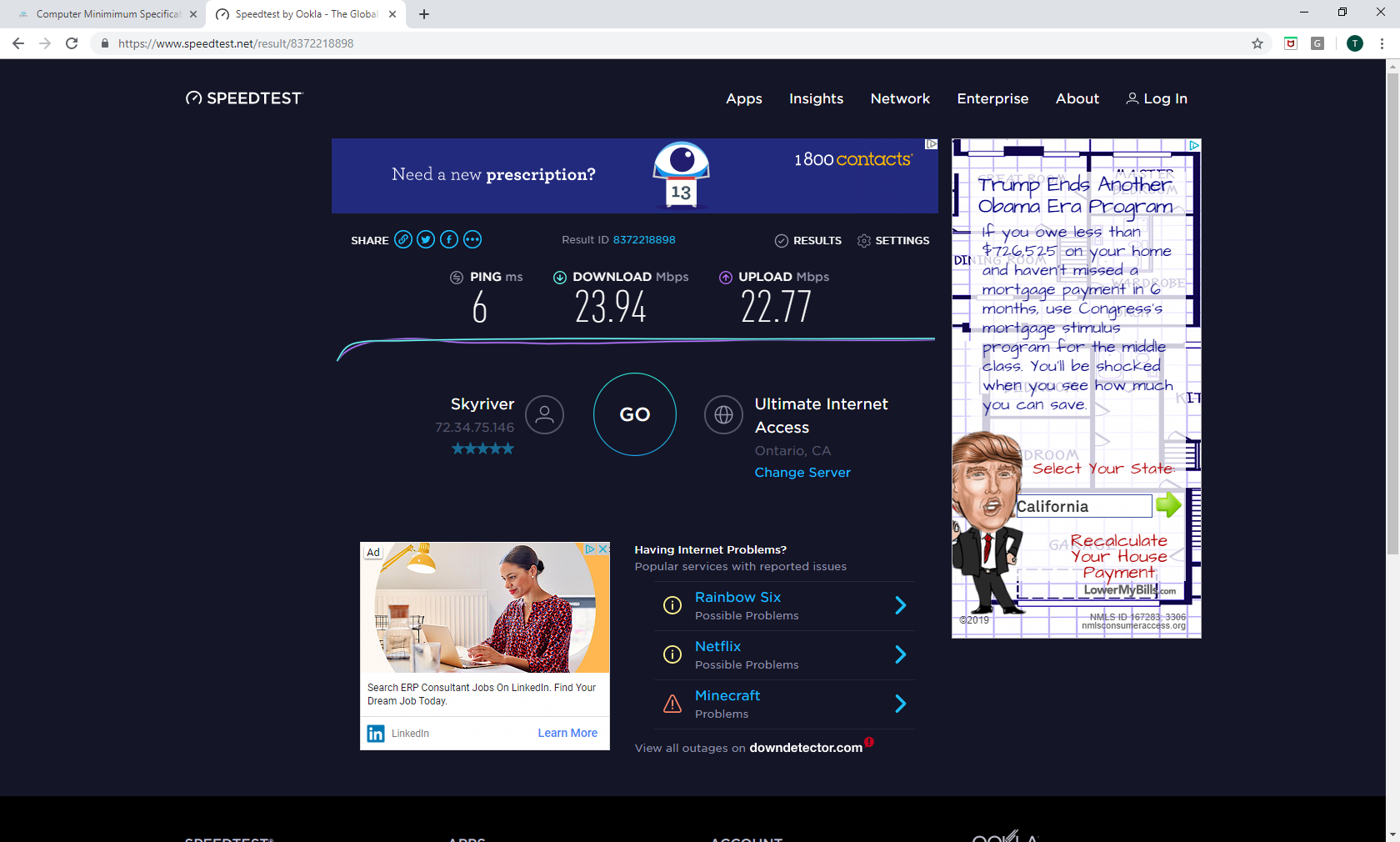Open the downdetector.com link

coord(806,748)
